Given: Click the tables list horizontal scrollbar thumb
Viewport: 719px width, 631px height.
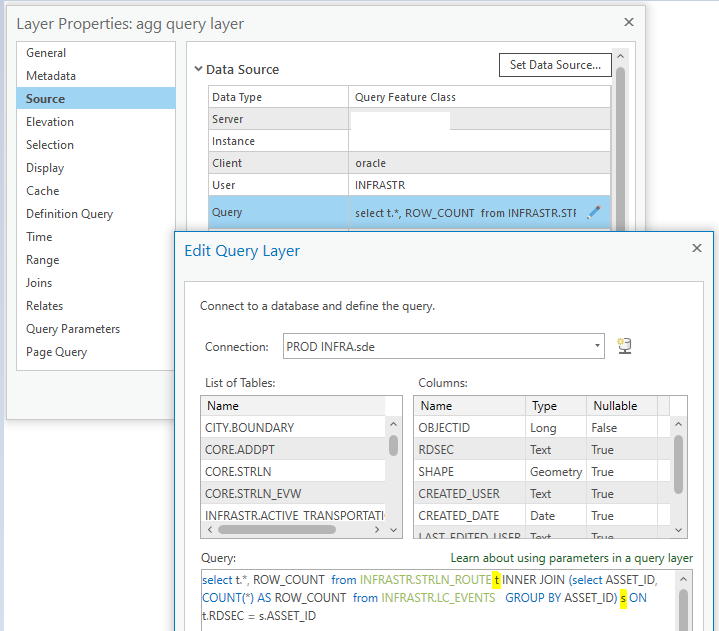Looking at the screenshot, I should [x=277, y=530].
